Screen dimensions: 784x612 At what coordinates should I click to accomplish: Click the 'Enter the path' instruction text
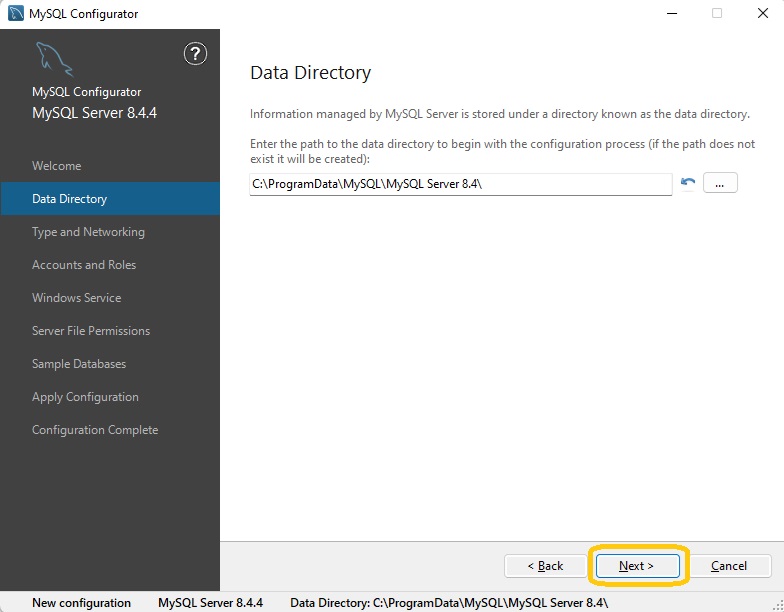(502, 151)
